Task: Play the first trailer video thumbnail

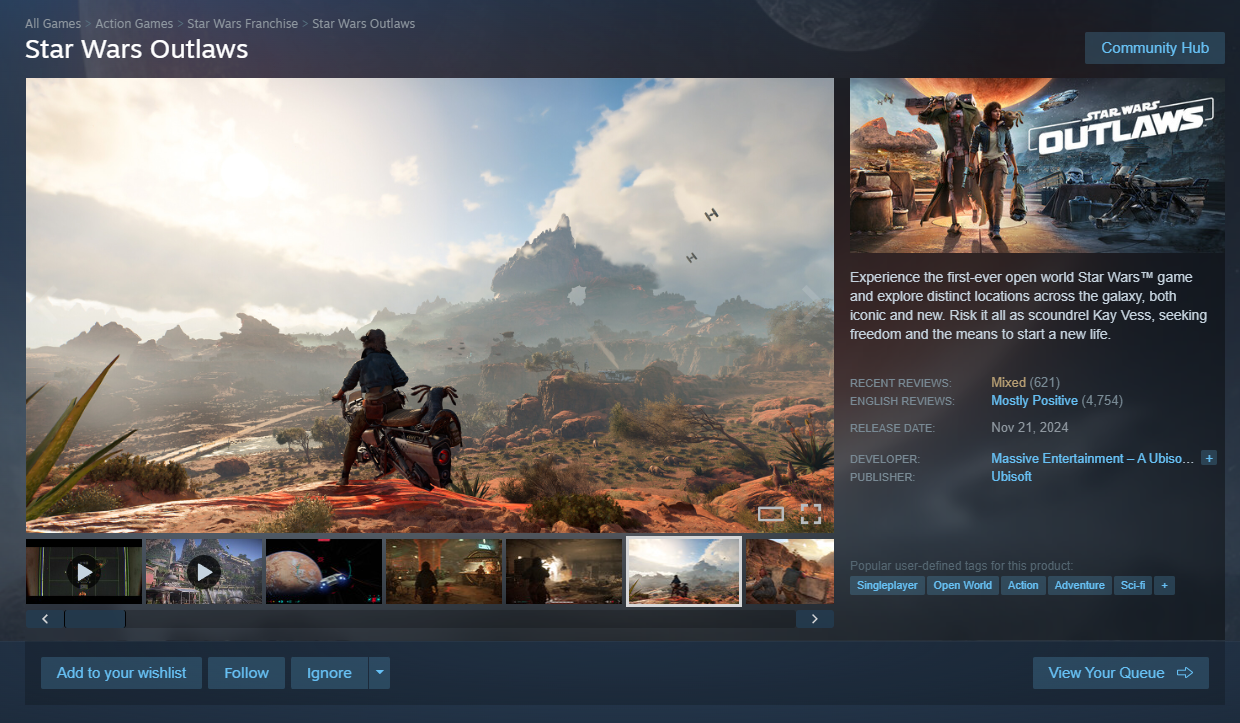Action: pos(84,572)
